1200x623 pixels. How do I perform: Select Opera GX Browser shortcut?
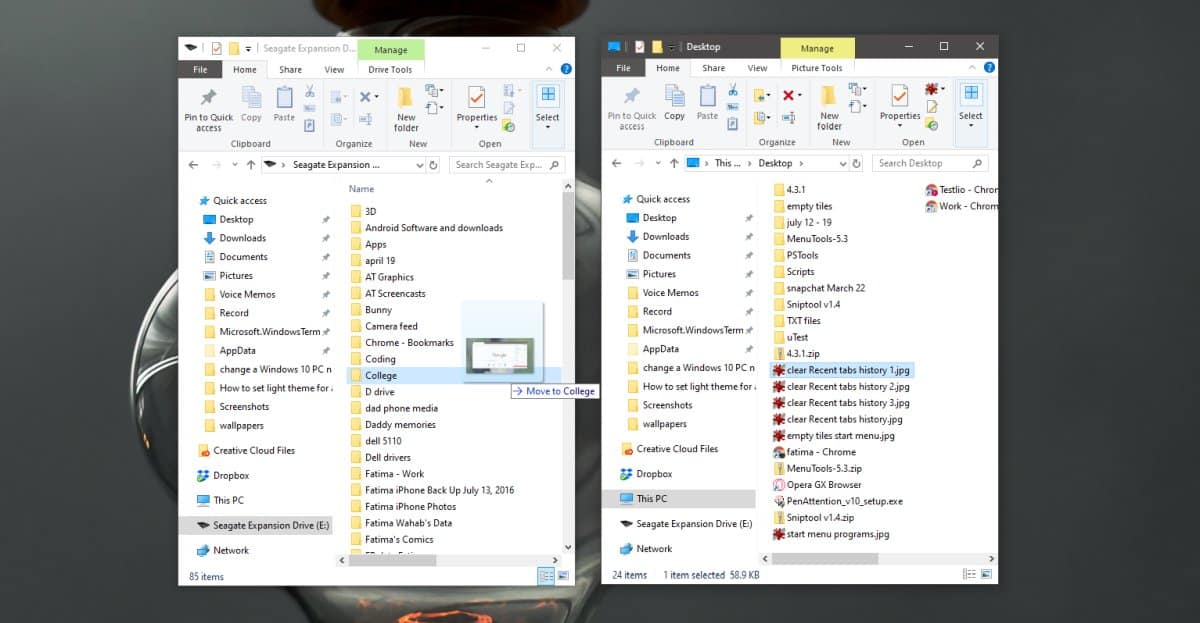click(x=824, y=485)
